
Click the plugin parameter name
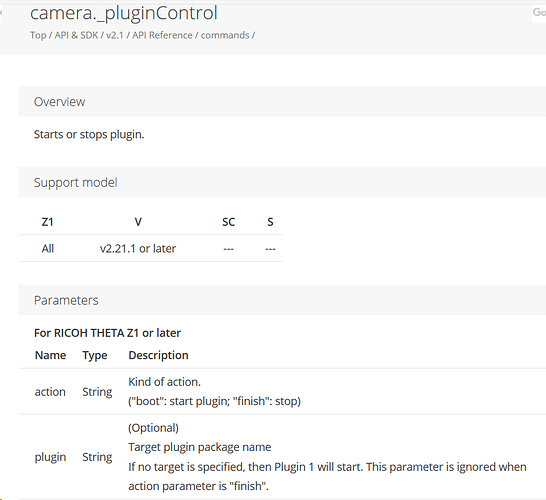coord(50,457)
